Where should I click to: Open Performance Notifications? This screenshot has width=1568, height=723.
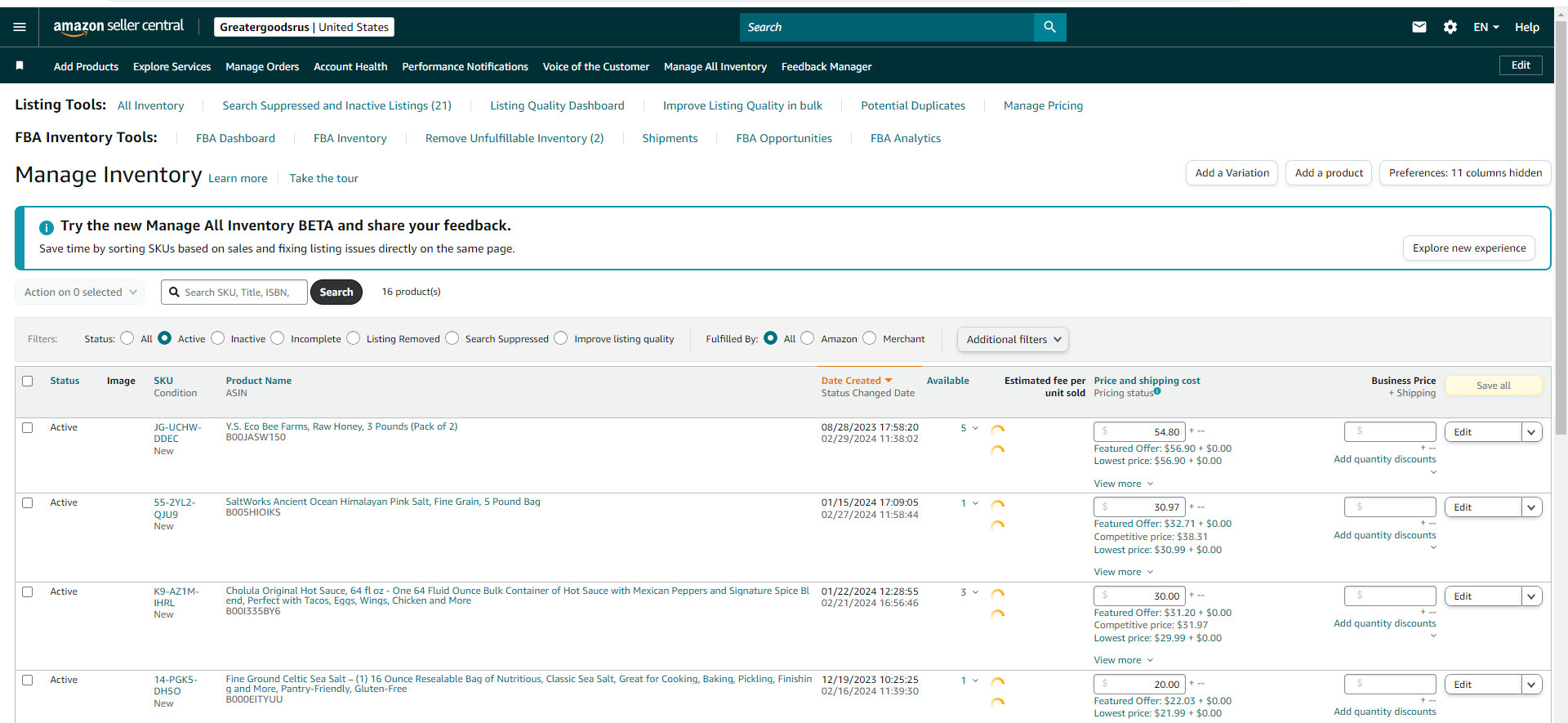coord(465,66)
